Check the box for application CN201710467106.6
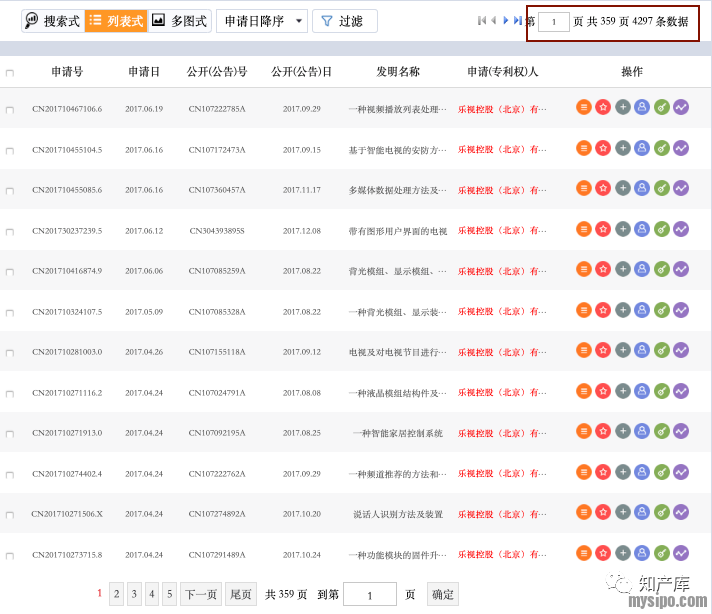Viewport: 712px width, 614px height. point(10,110)
